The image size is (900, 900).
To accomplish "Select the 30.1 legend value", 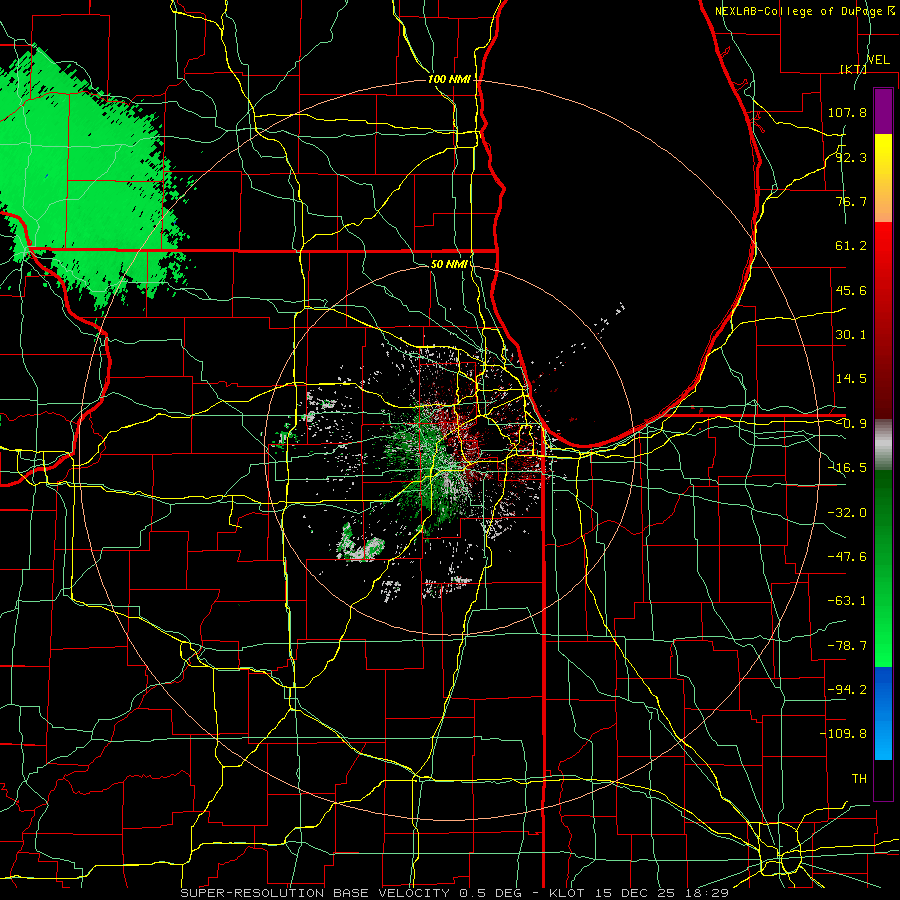I will tap(851, 335).
